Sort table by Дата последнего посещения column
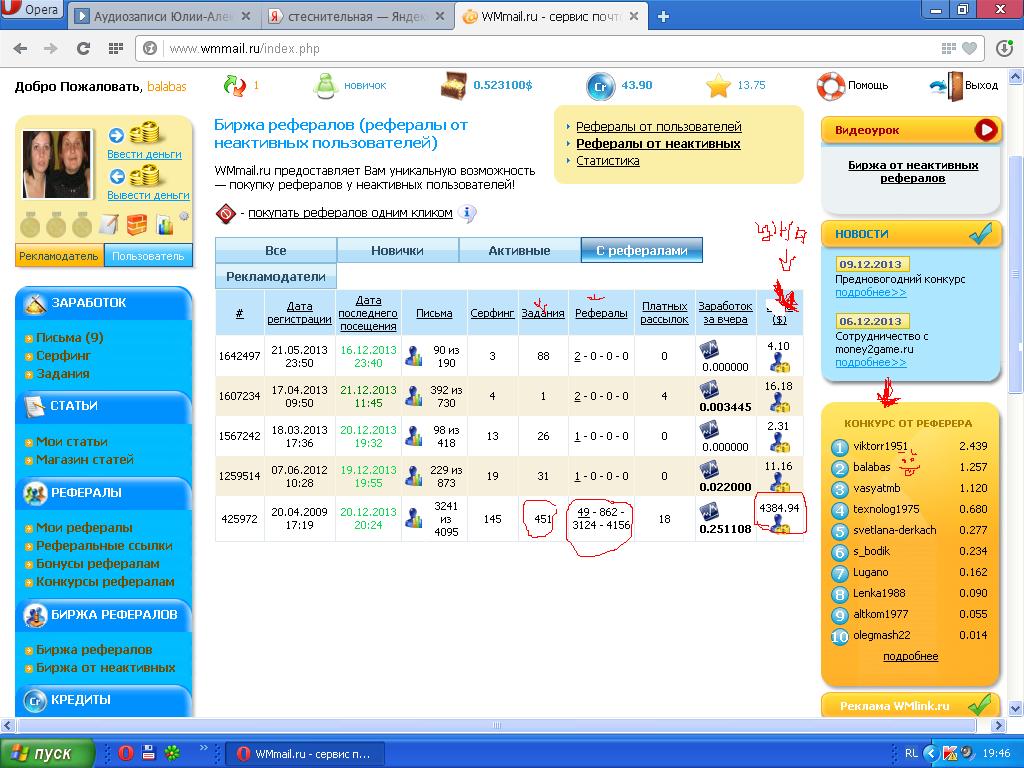 coord(368,313)
